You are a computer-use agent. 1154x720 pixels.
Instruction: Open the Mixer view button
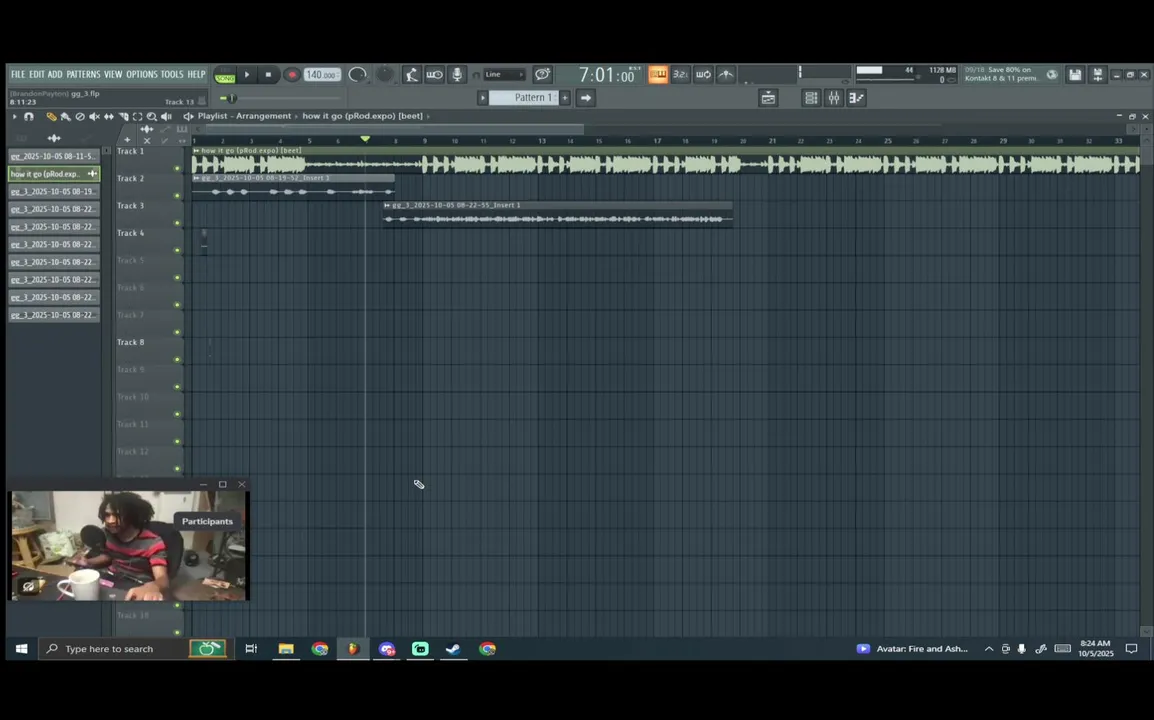(x=834, y=98)
